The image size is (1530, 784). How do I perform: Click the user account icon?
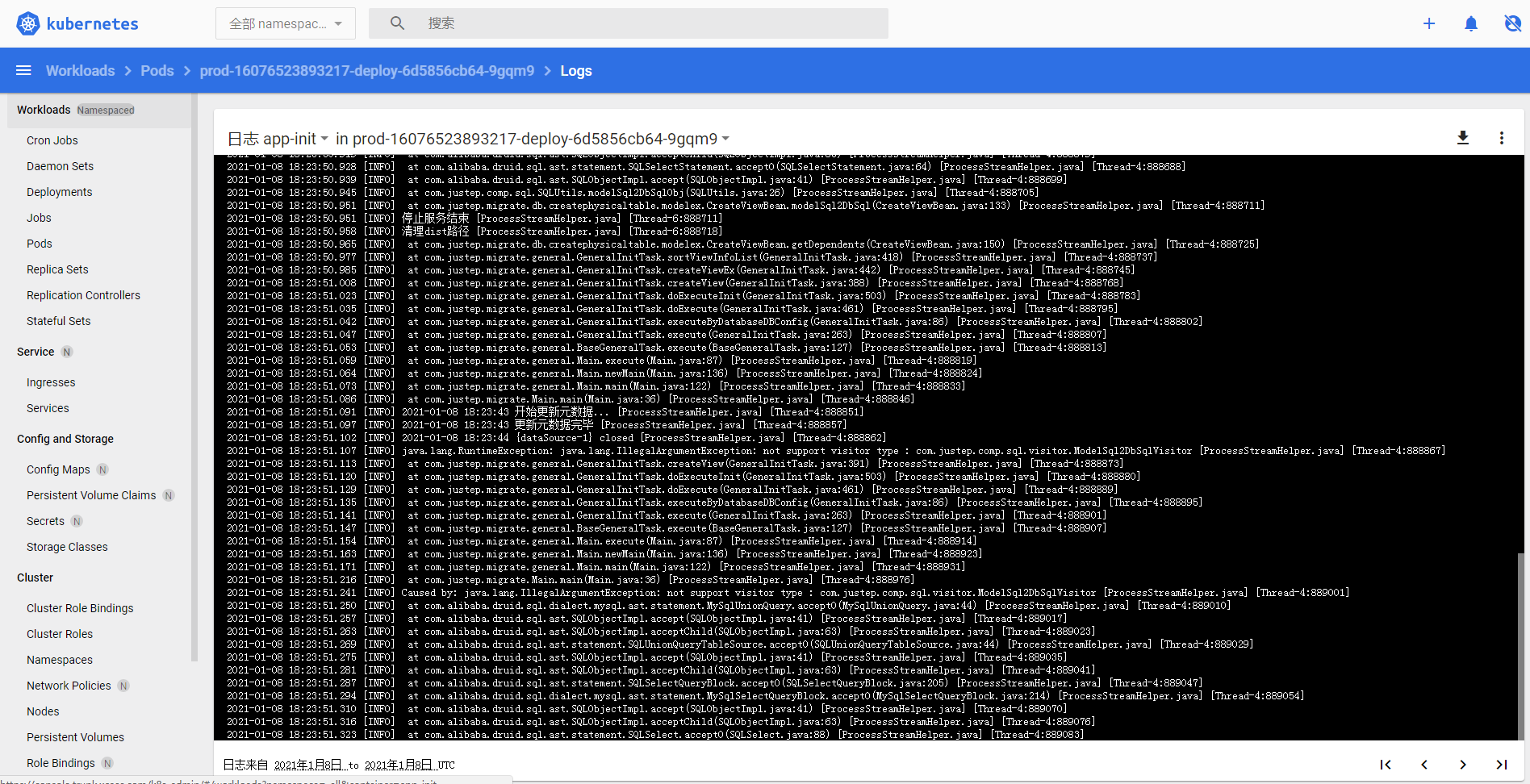click(x=1513, y=23)
